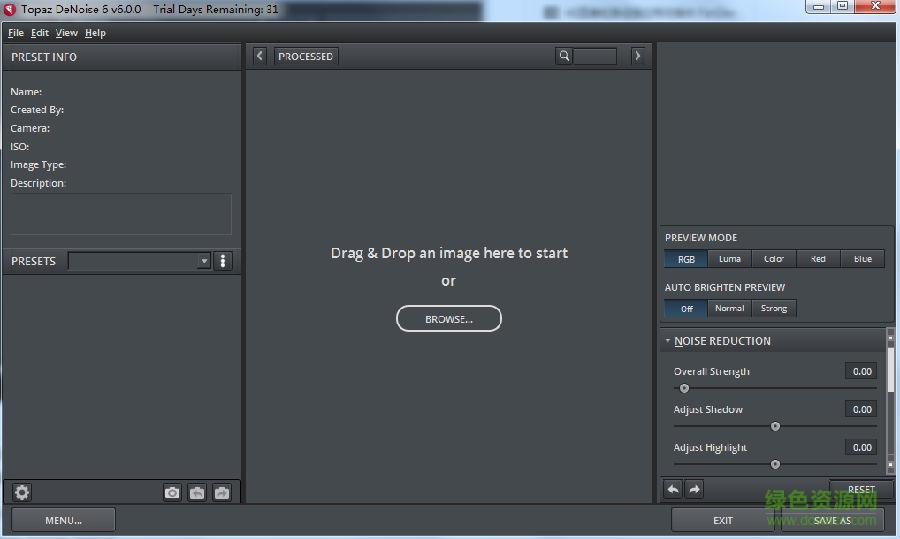Click the RESET button

point(861,489)
